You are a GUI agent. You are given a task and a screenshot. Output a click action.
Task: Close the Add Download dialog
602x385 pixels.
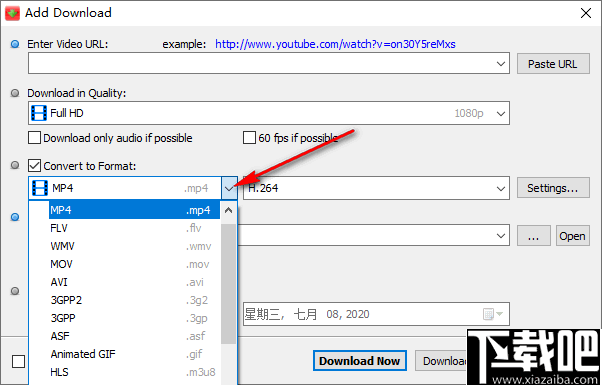[x=586, y=13]
